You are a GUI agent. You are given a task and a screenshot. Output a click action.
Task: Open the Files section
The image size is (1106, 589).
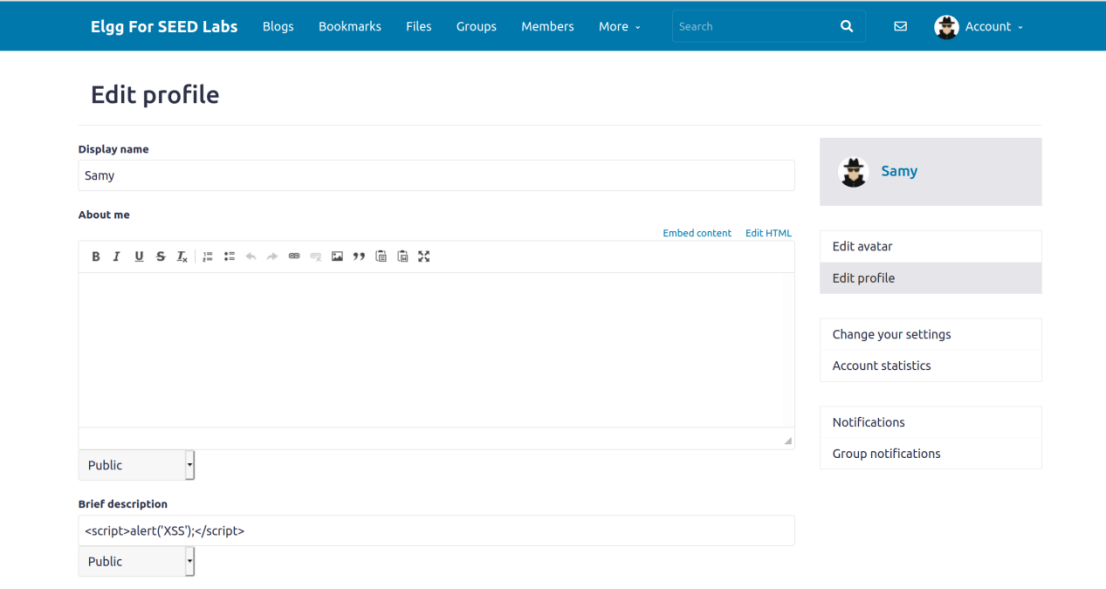(418, 27)
